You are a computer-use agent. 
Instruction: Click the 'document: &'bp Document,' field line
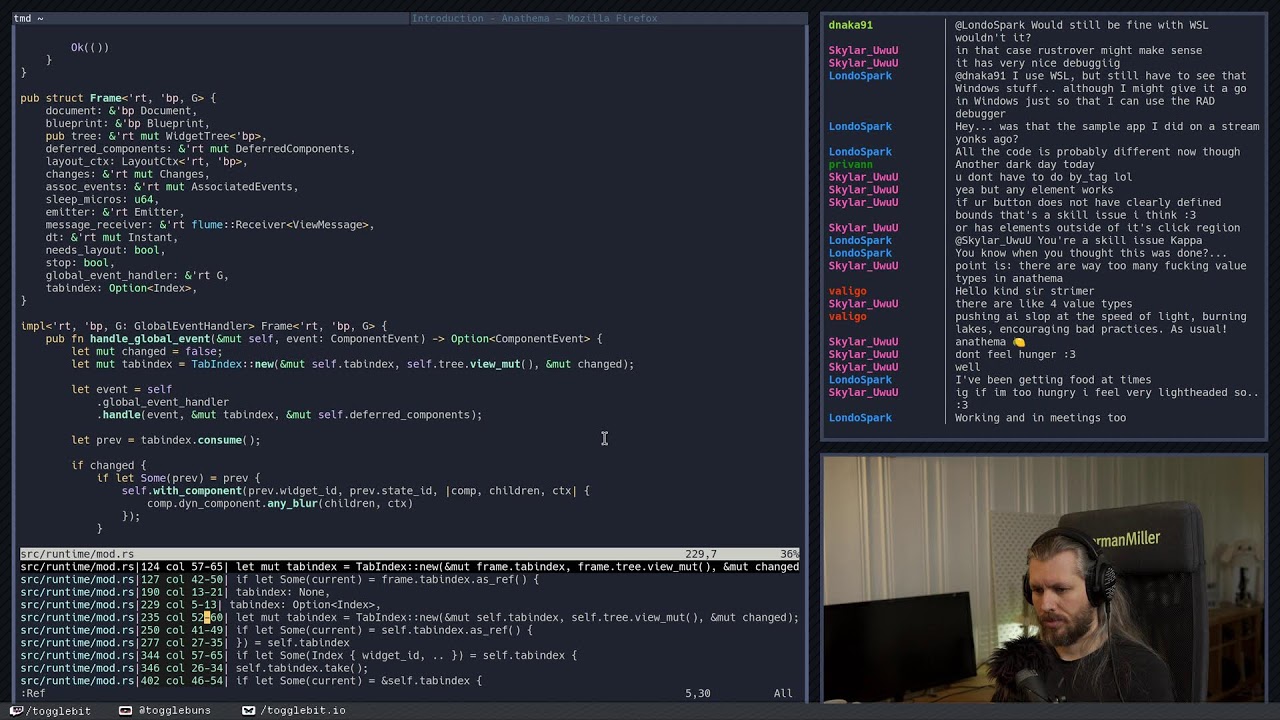pos(121,111)
